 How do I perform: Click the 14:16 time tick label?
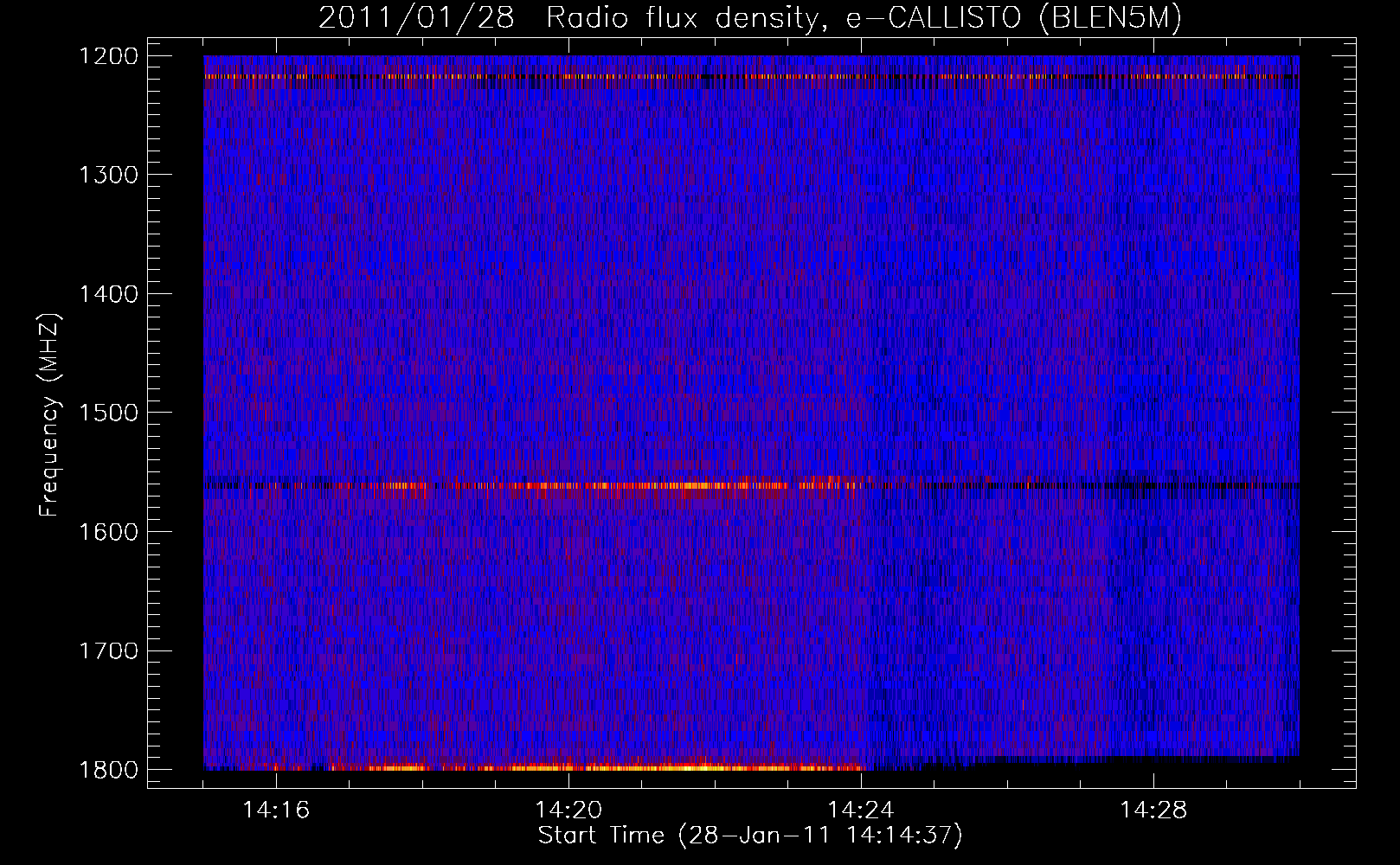point(276,811)
